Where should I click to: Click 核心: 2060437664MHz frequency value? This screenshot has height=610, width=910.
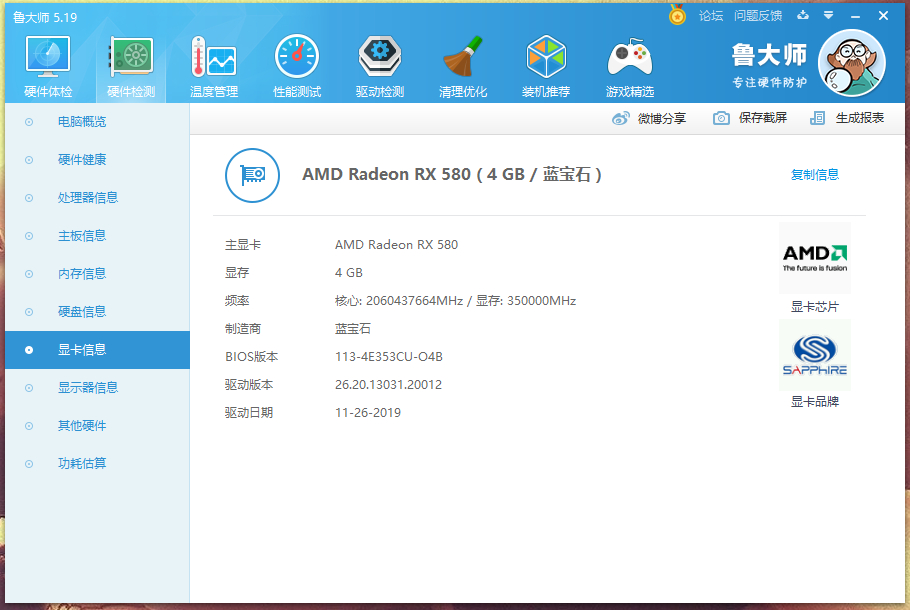pyautogui.click(x=399, y=301)
